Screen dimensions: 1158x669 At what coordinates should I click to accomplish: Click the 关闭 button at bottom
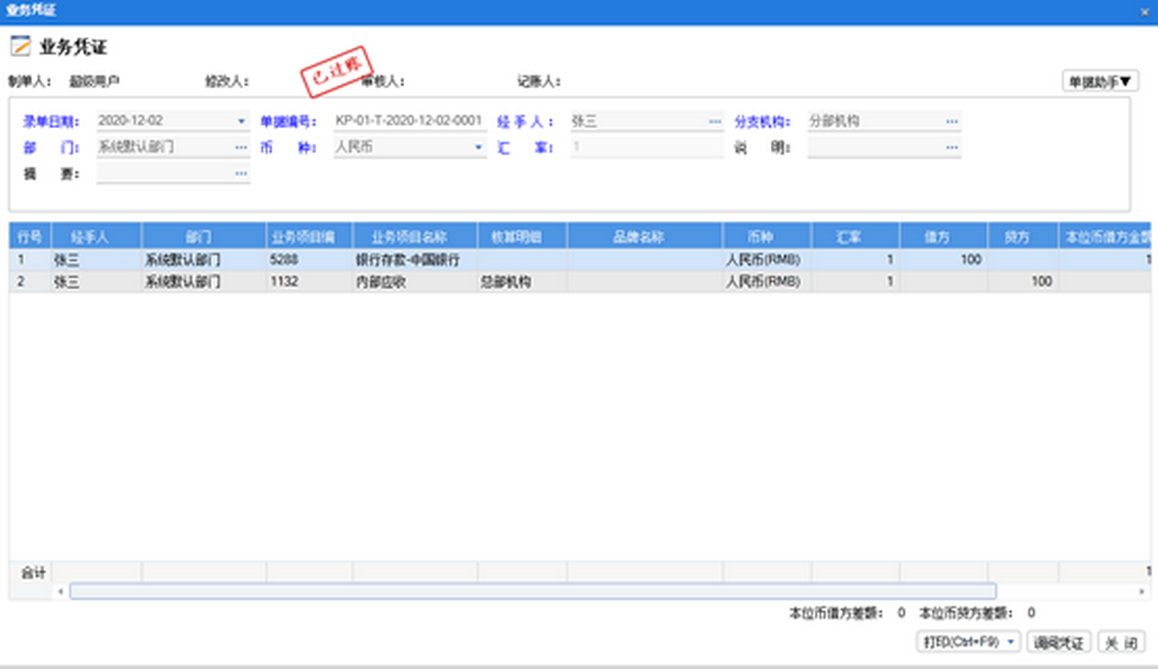[x=1121, y=642]
